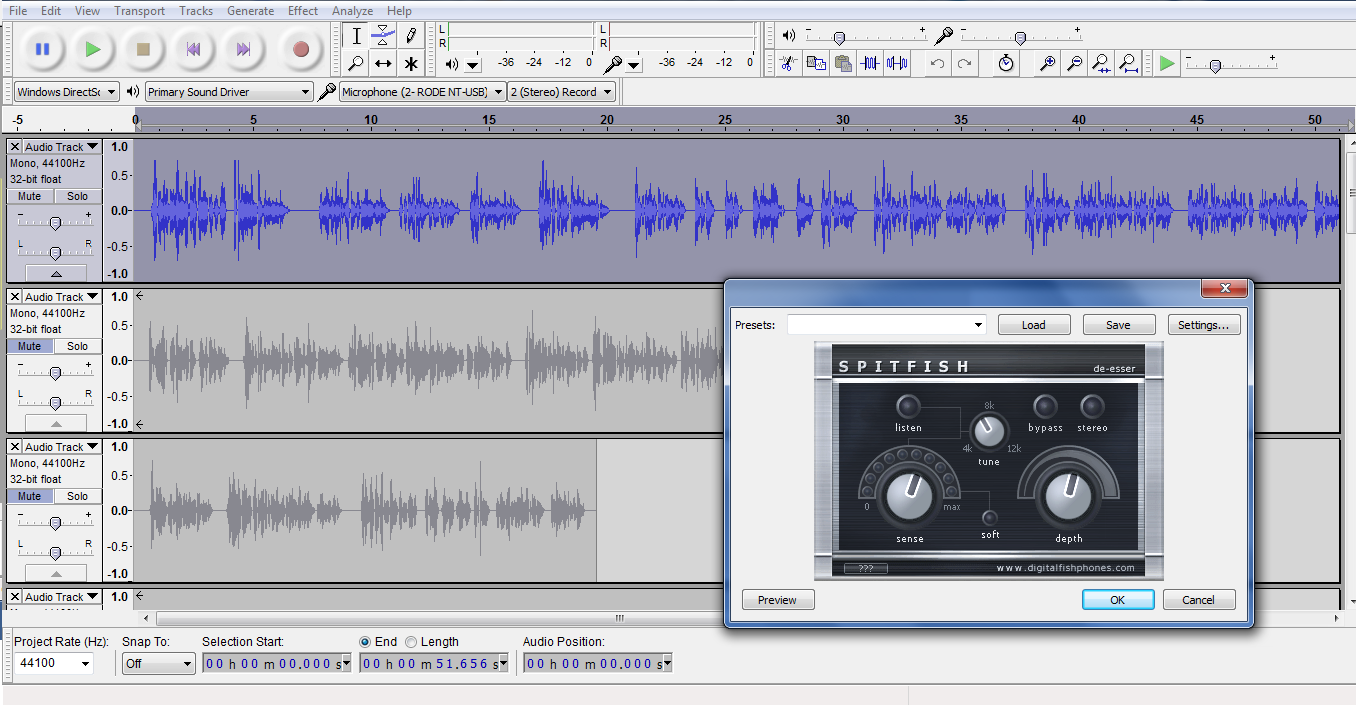1357x706 pixels.
Task: Click OK to apply the de-esser
Action: pyautogui.click(x=1118, y=600)
